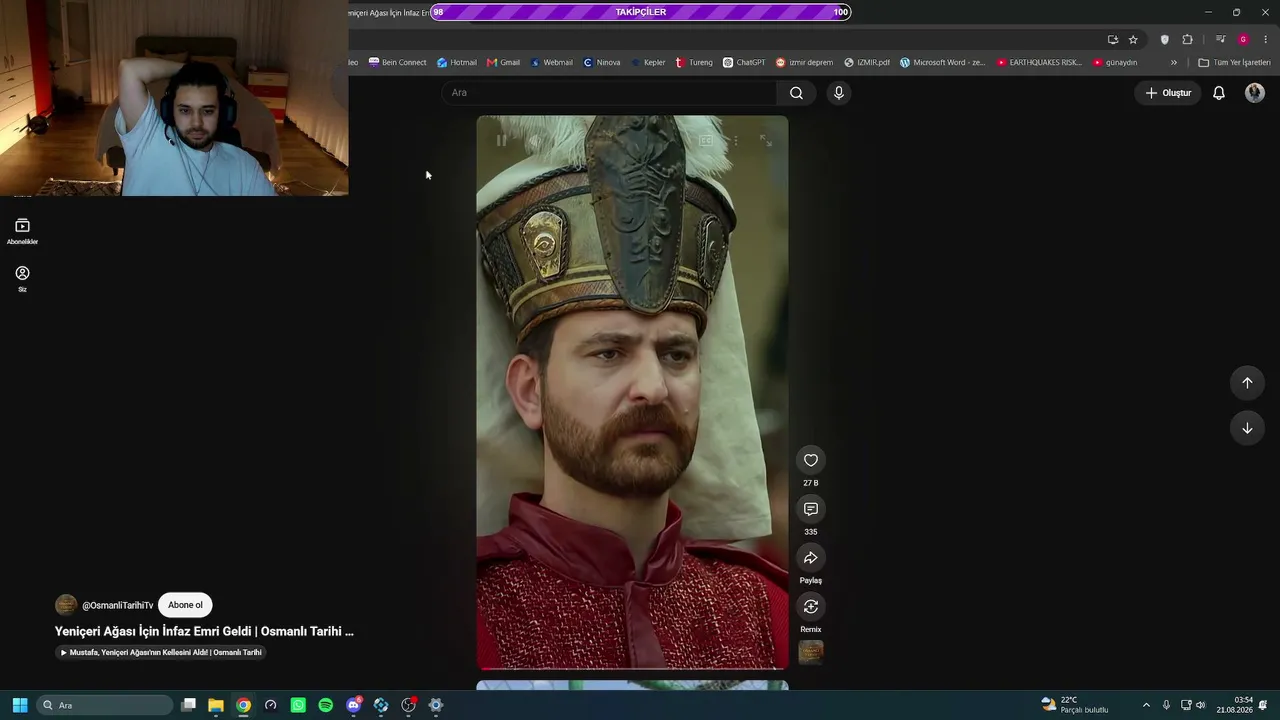Open Task View on the taskbar

188,705
